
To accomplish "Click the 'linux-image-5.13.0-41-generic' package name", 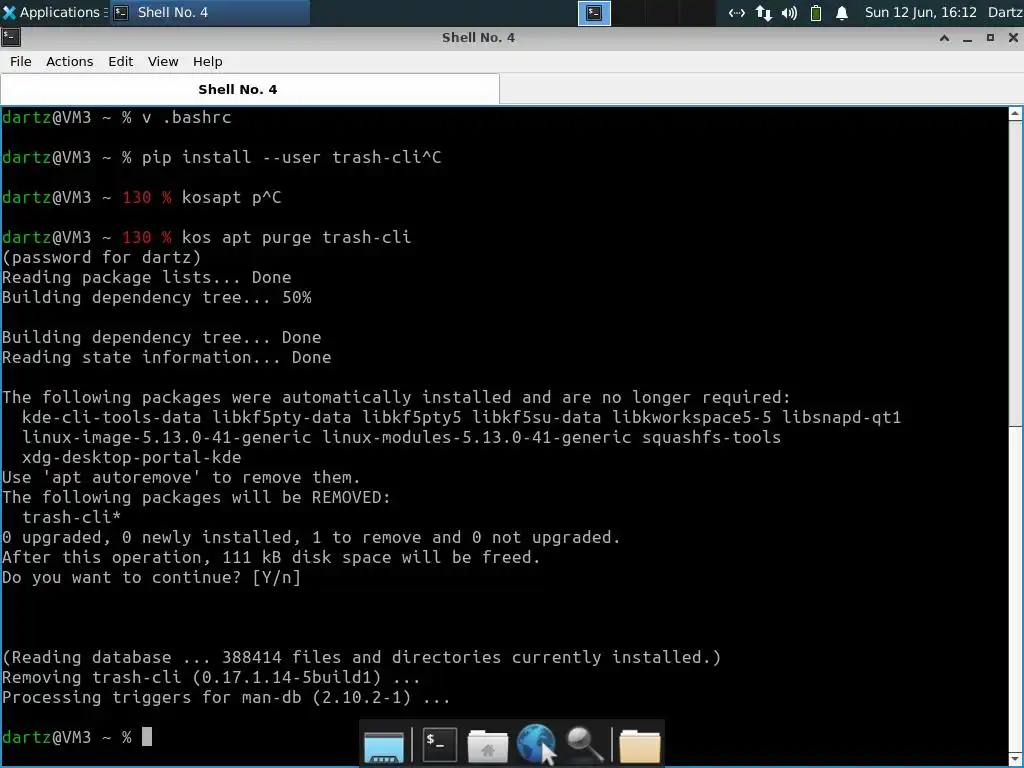I will pos(167,437).
